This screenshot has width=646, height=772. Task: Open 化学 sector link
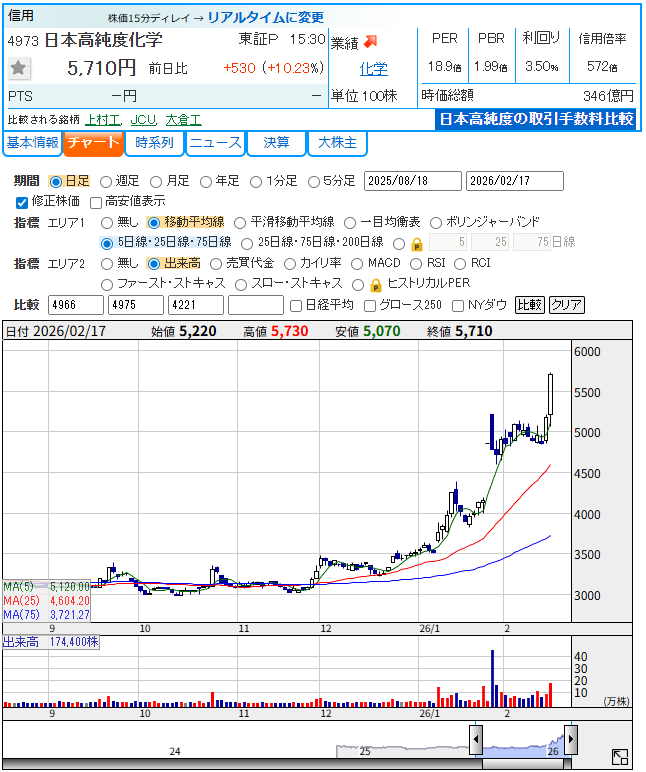coord(373,69)
